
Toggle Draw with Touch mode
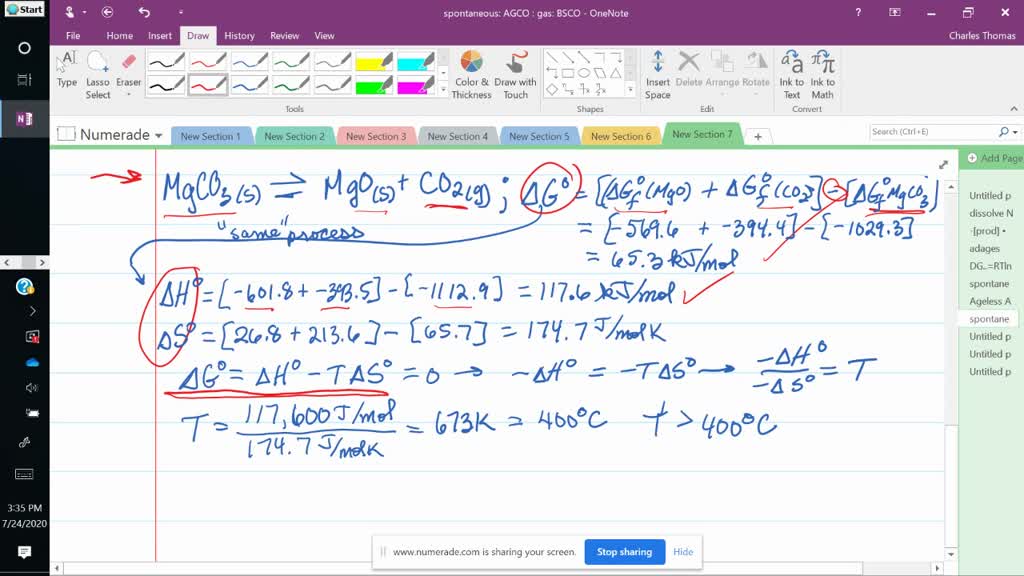[515, 75]
